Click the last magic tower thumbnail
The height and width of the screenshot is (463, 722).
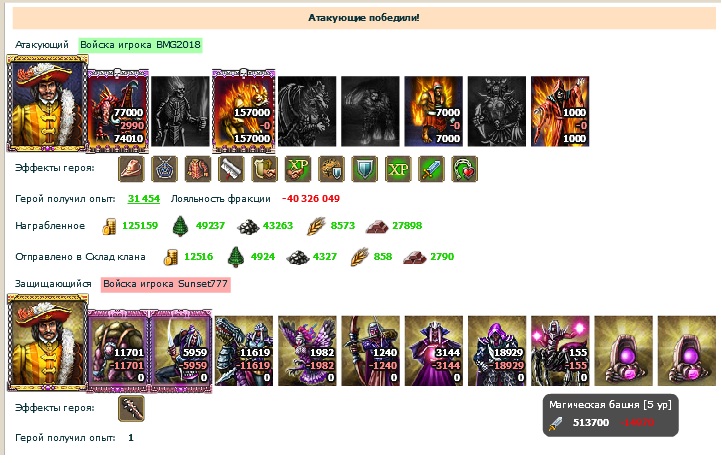687,351
